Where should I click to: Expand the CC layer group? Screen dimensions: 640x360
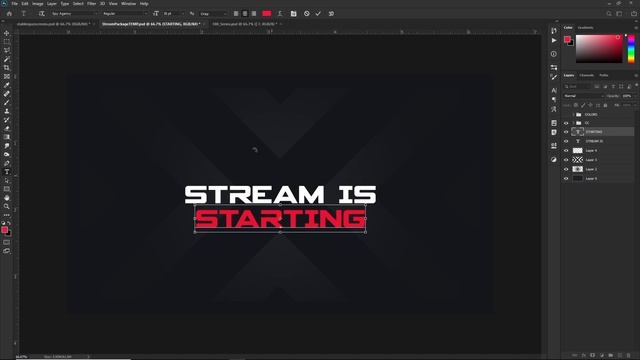(x=573, y=123)
